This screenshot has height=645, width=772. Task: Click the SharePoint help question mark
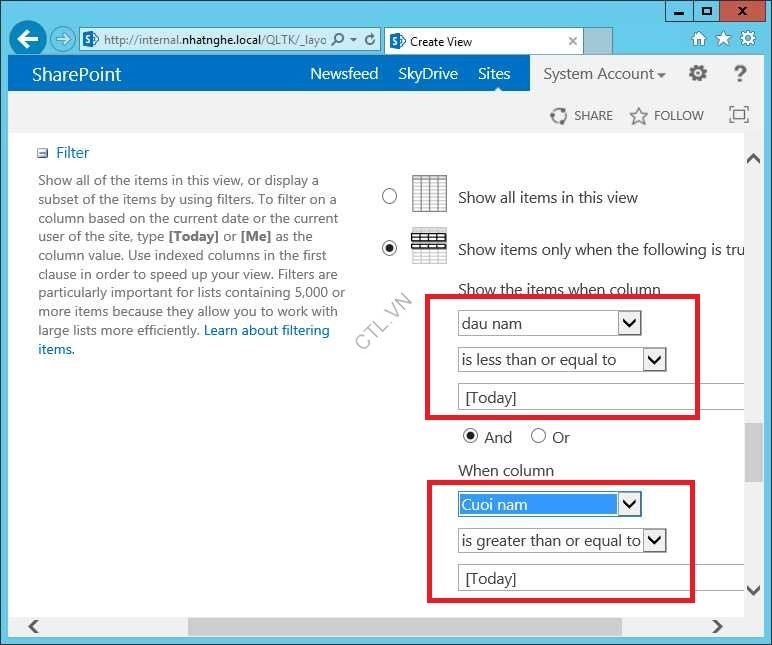point(740,74)
